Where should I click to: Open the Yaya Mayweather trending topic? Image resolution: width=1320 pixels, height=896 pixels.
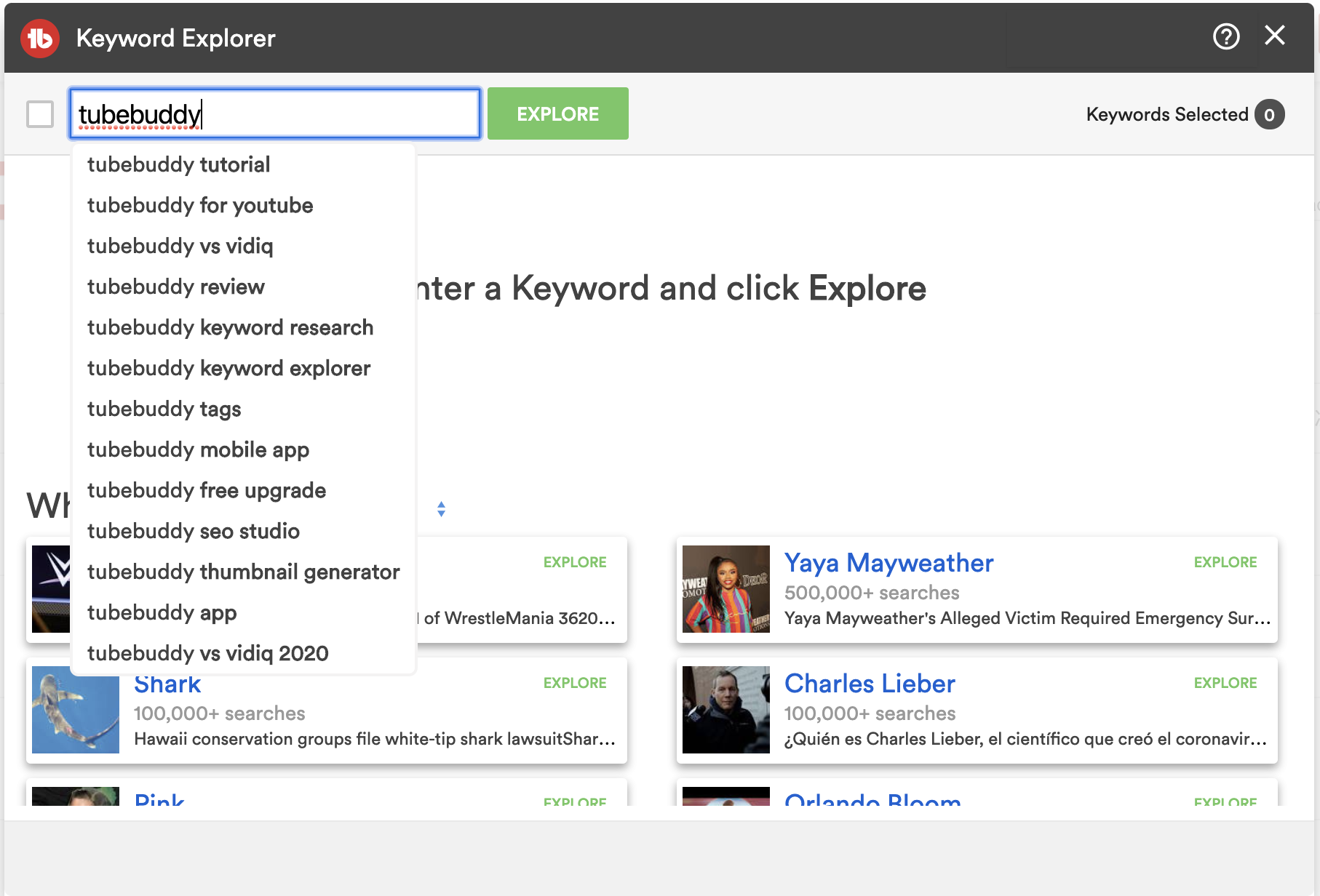pyautogui.click(x=888, y=563)
